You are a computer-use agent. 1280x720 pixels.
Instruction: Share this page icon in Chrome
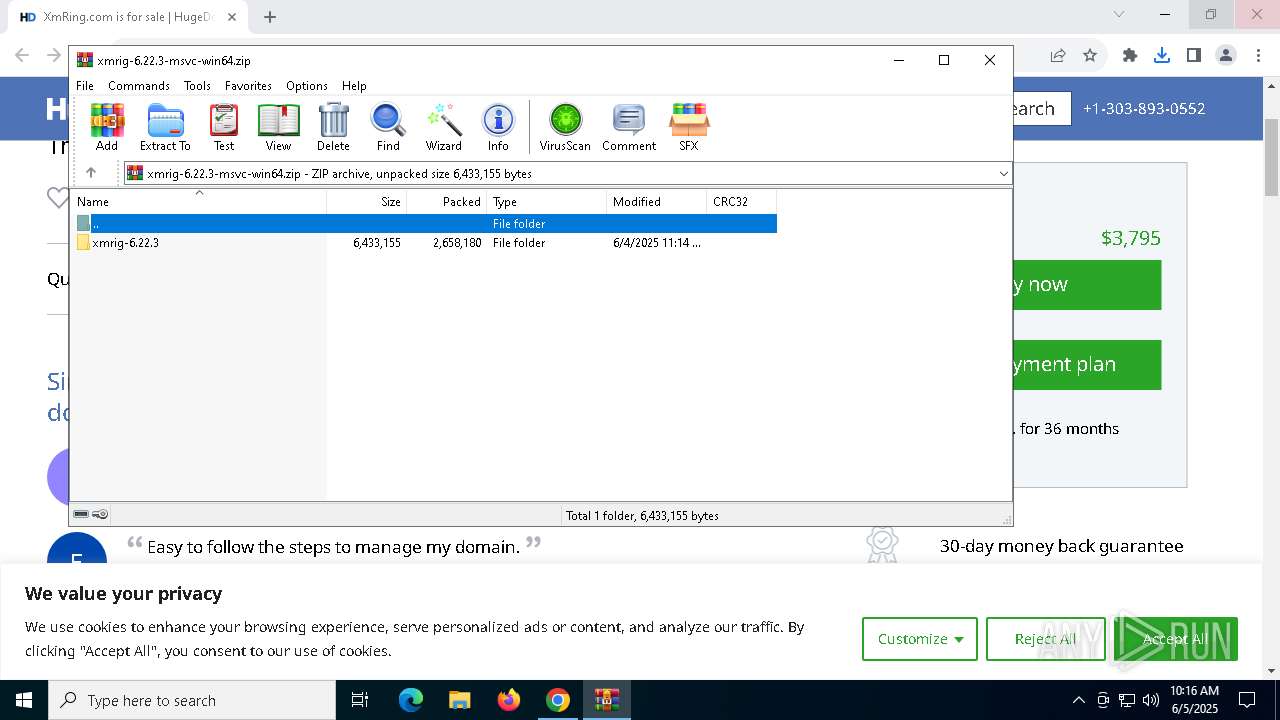[x=1058, y=56]
